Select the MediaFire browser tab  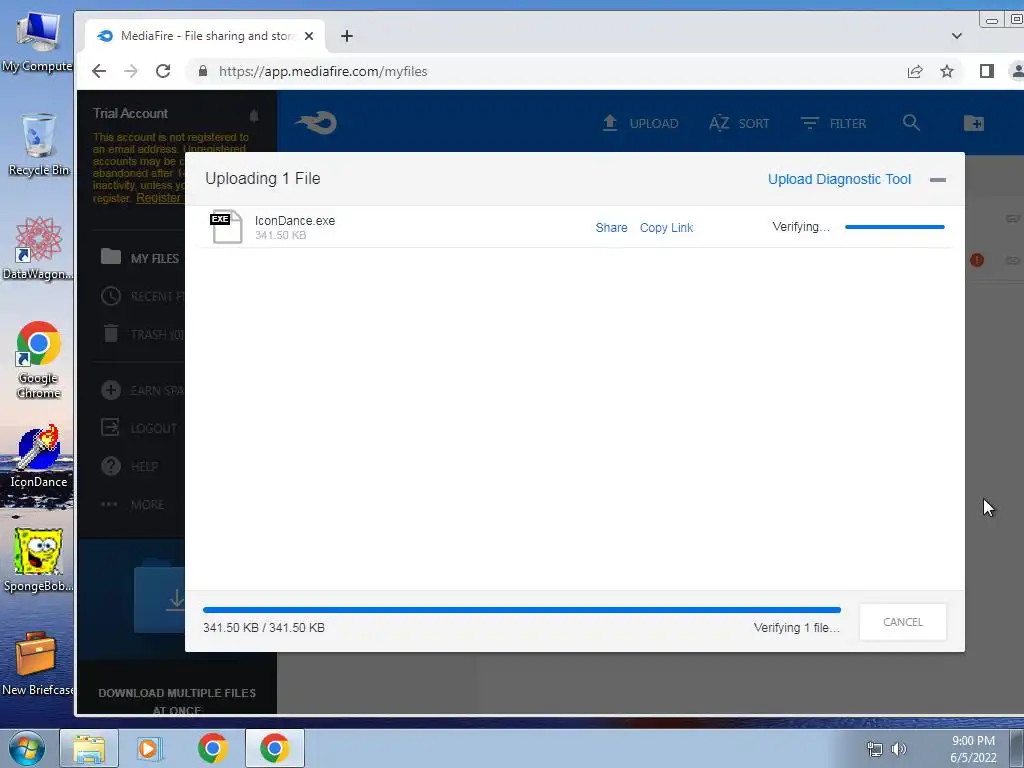pos(205,36)
